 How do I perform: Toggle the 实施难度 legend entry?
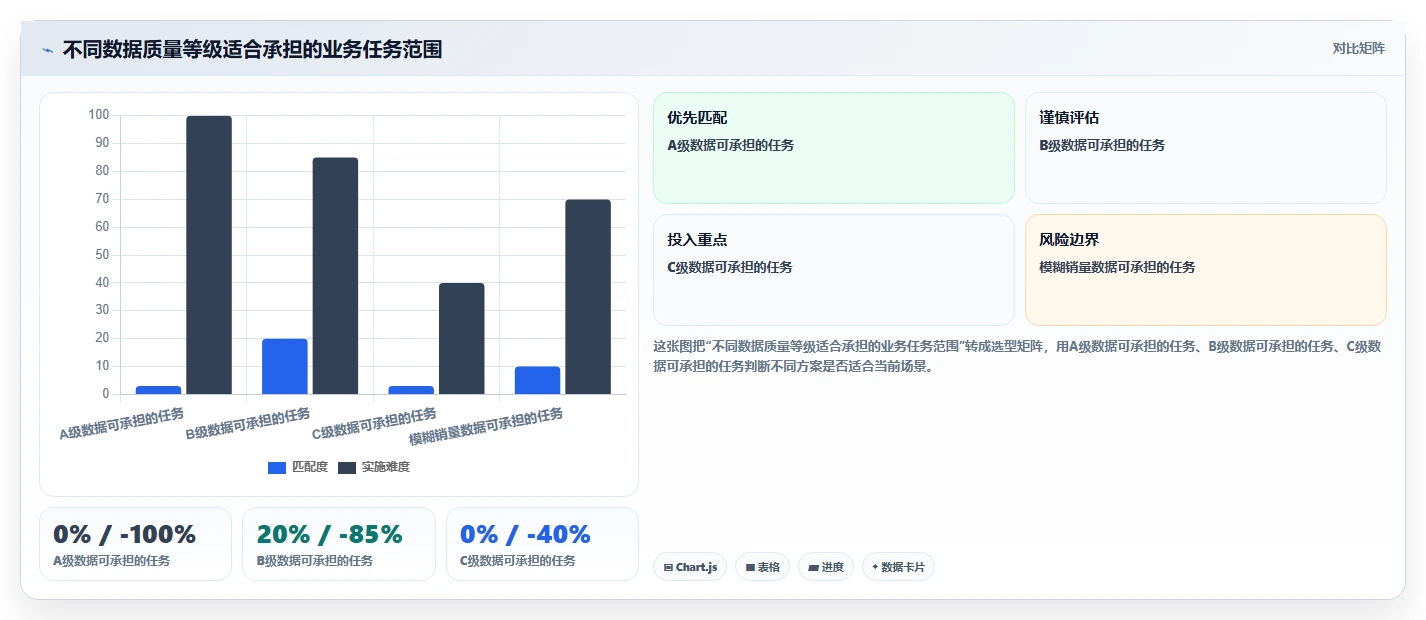click(374, 467)
